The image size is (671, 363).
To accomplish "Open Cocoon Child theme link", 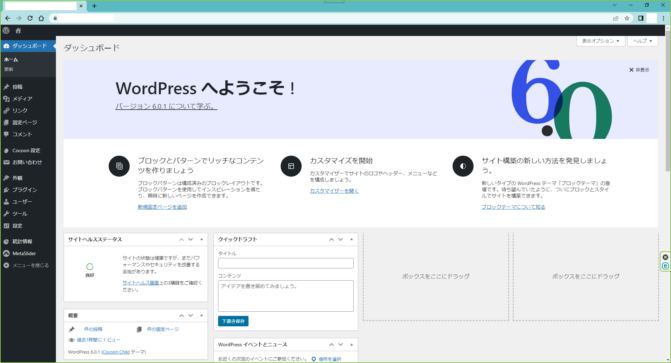I will point(116,352).
